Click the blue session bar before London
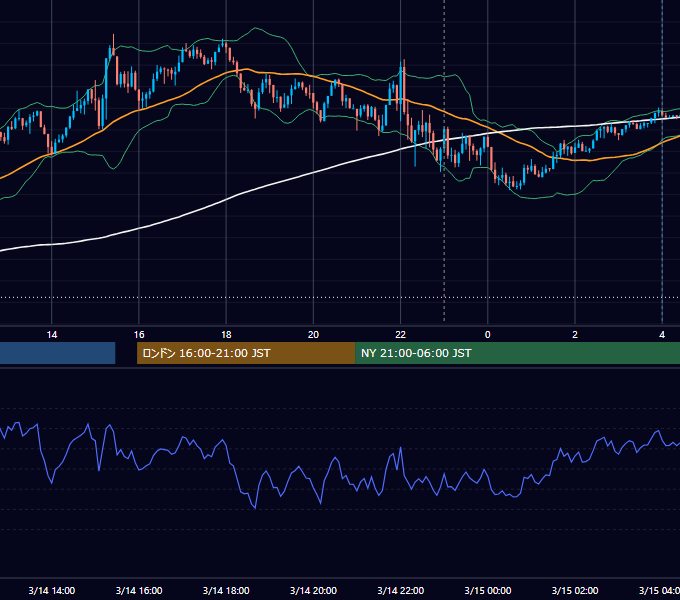This screenshot has height=600, width=680. click(57, 353)
